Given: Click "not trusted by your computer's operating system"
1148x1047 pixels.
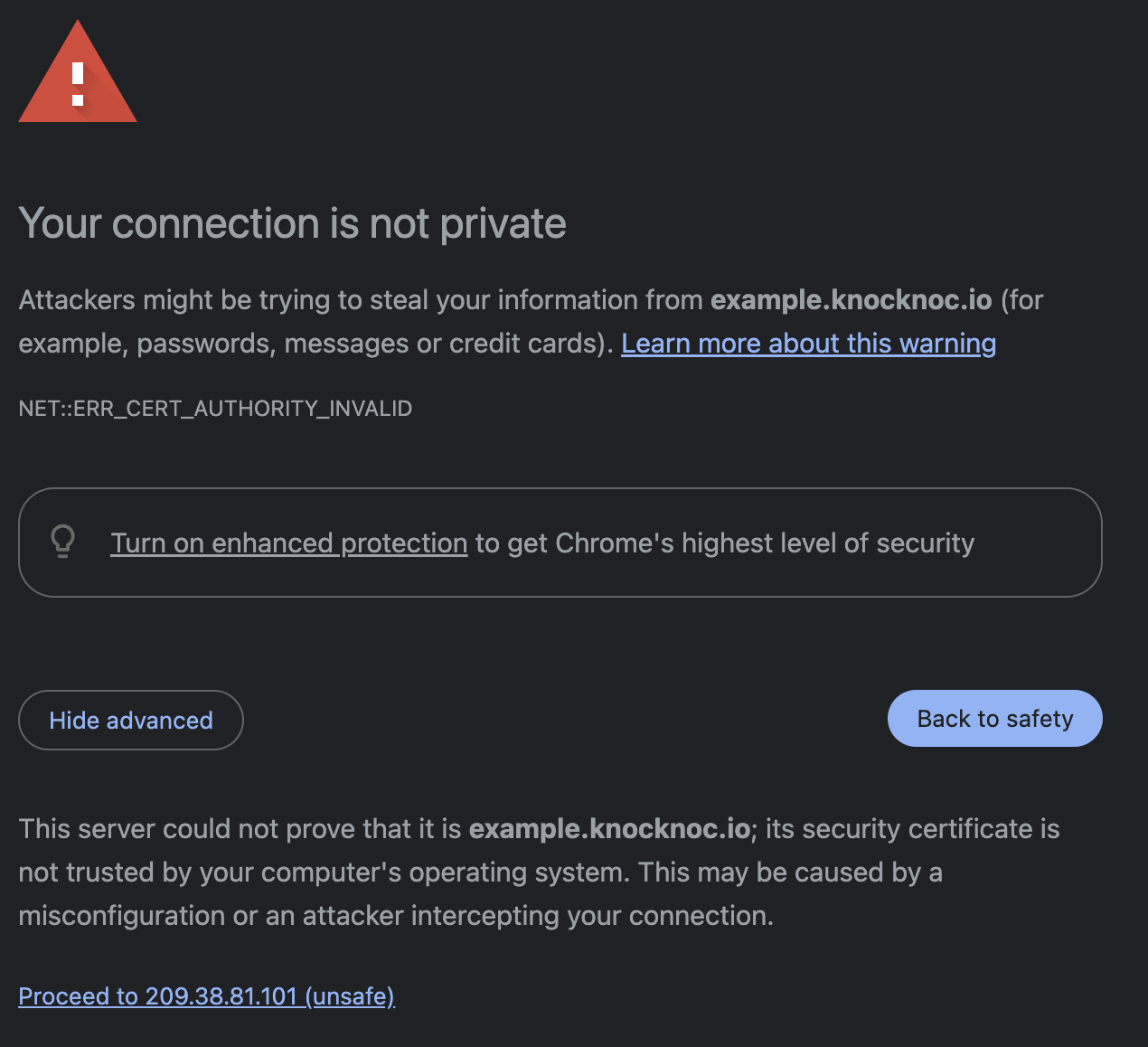Looking at the screenshot, I should (x=324, y=872).
